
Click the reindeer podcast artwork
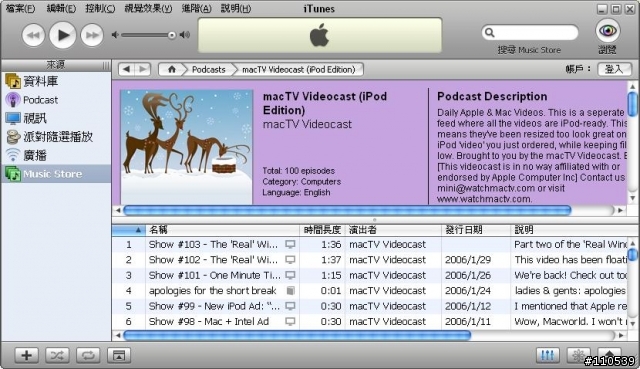tap(187, 147)
